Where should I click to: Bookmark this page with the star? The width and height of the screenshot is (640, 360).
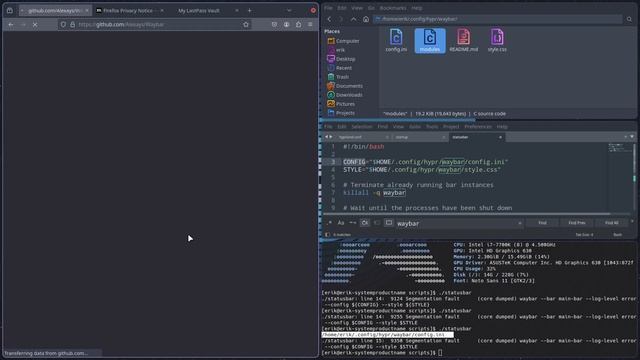pyautogui.click(x=246, y=24)
